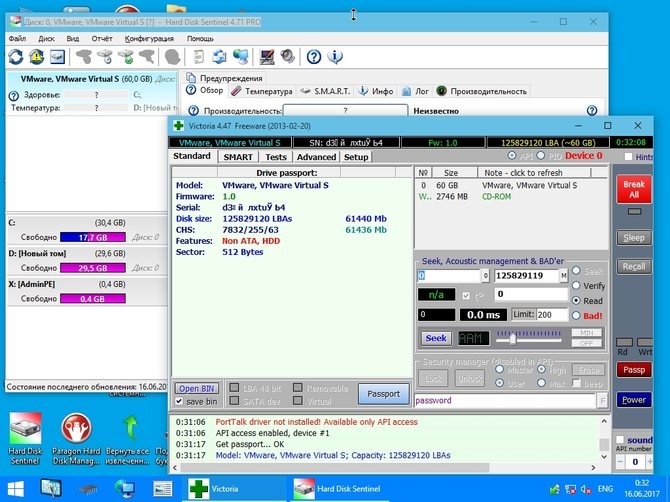The height and width of the screenshot is (502, 670).
Task: Open the Tests tab in Victoria
Action: coord(276,157)
